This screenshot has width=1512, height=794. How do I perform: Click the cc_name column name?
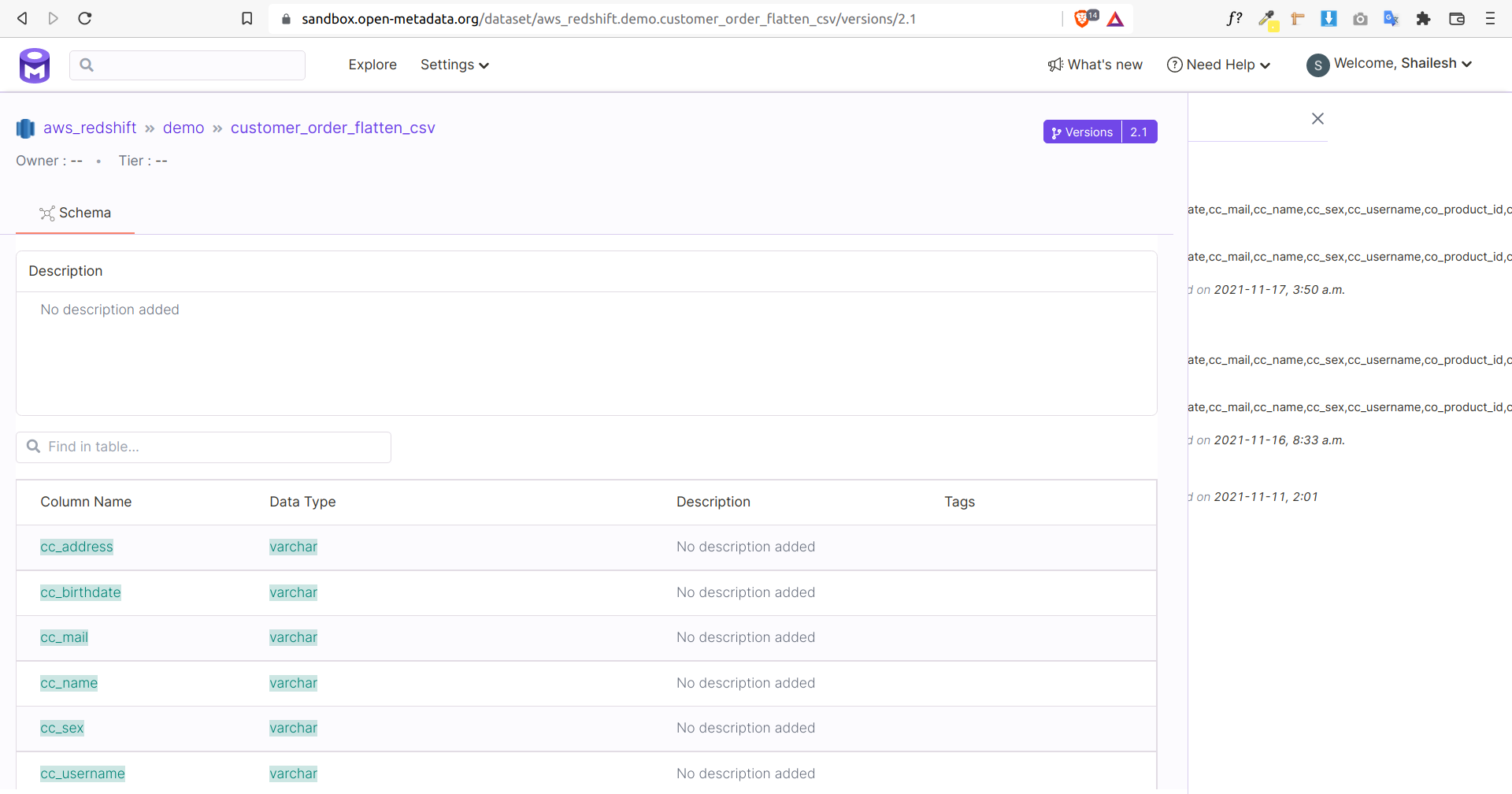[x=69, y=683]
